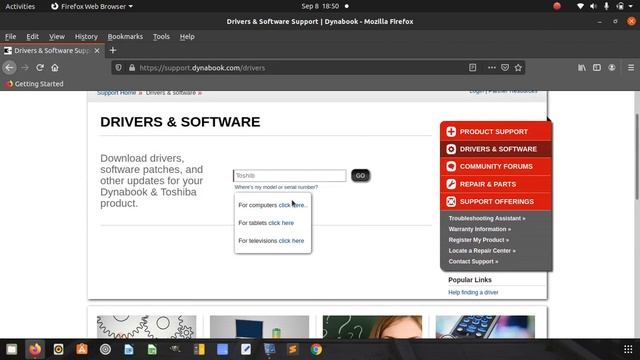Image resolution: width=640 pixels, height=360 pixels.
Task: Open the Firefox home page
Action: pos(55,68)
